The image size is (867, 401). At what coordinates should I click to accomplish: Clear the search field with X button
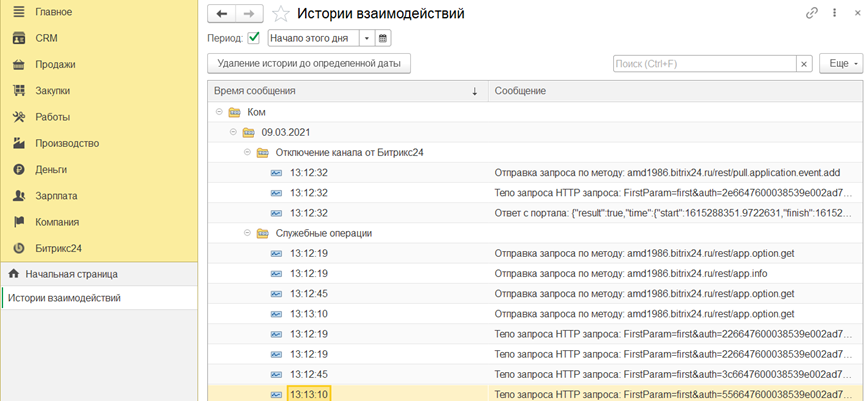pyautogui.click(x=803, y=64)
